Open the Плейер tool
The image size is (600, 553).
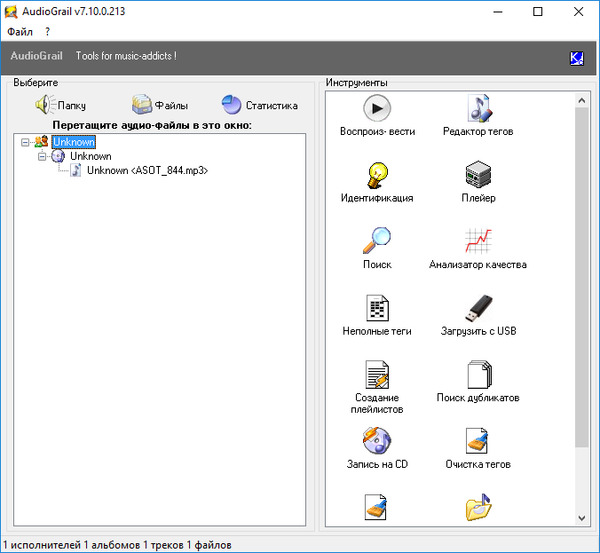point(478,175)
